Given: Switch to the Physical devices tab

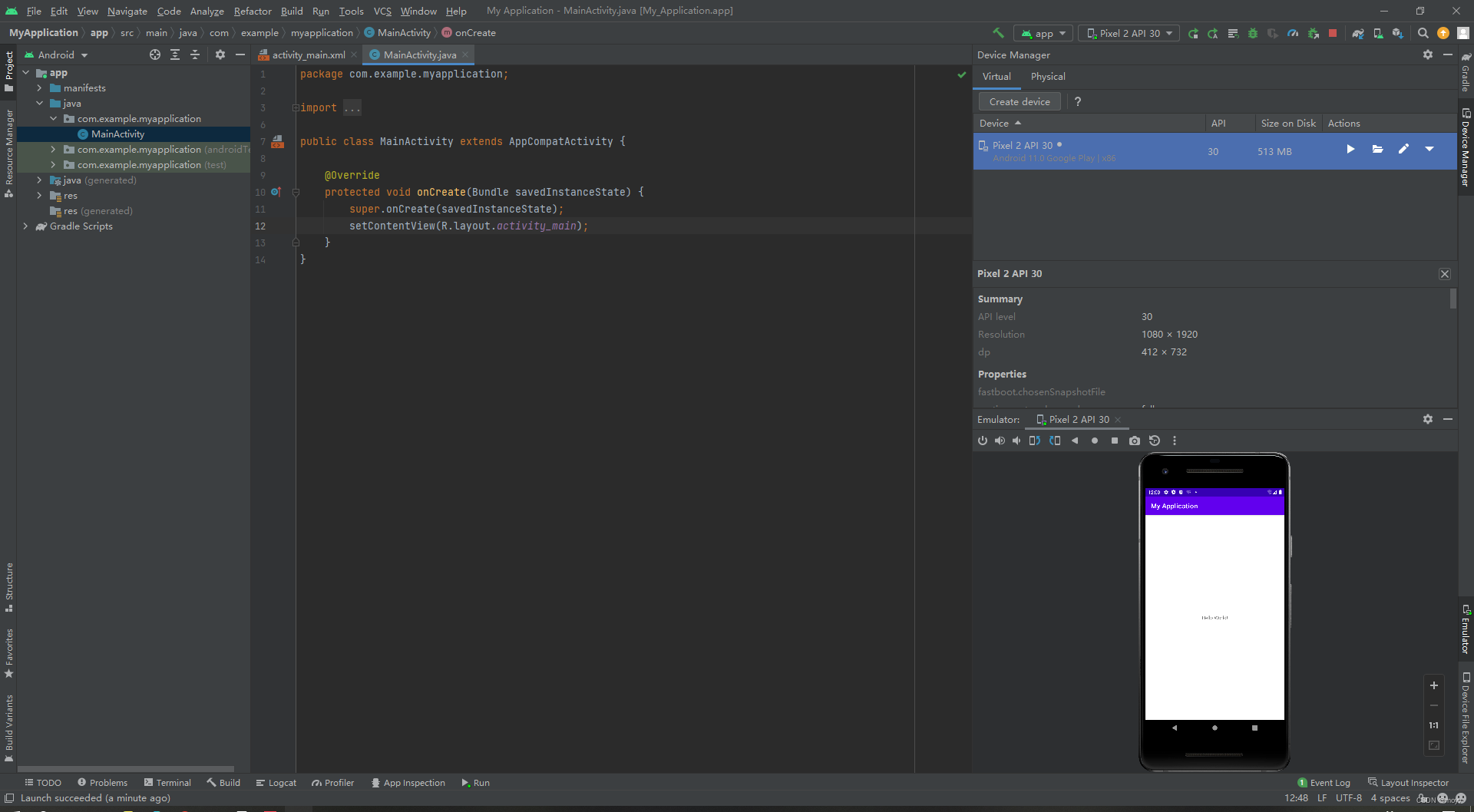Looking at the screenshot, I should coord(1047,77).
